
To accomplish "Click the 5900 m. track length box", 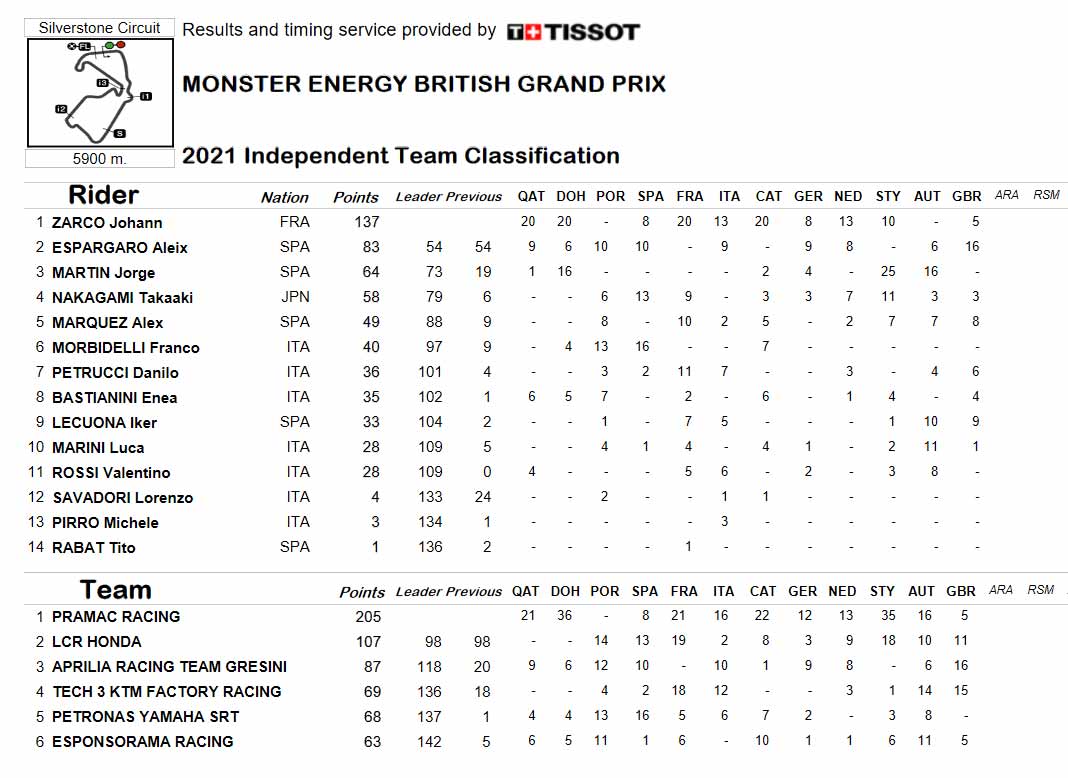I will pyautogui.click(x=99, y=159).
